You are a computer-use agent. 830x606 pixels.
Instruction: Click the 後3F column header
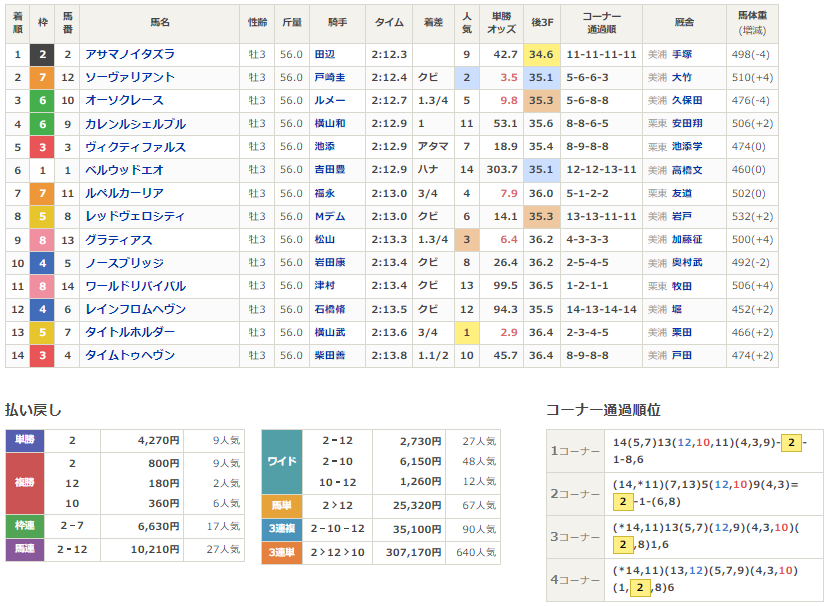pyautogui.click(x=542, y=22)
